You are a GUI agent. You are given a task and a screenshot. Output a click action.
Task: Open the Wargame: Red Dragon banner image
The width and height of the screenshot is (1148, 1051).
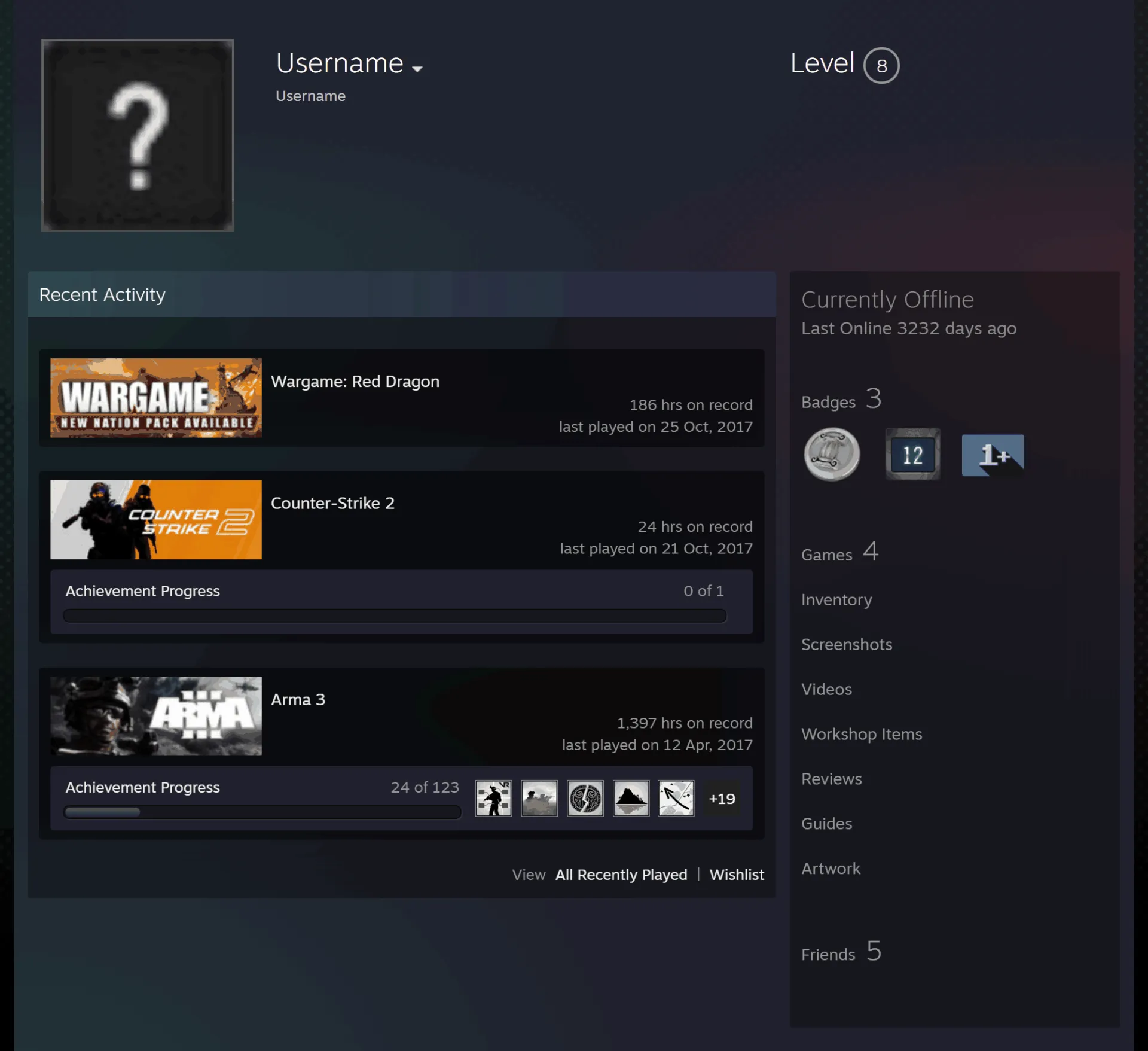click(156, 398)
